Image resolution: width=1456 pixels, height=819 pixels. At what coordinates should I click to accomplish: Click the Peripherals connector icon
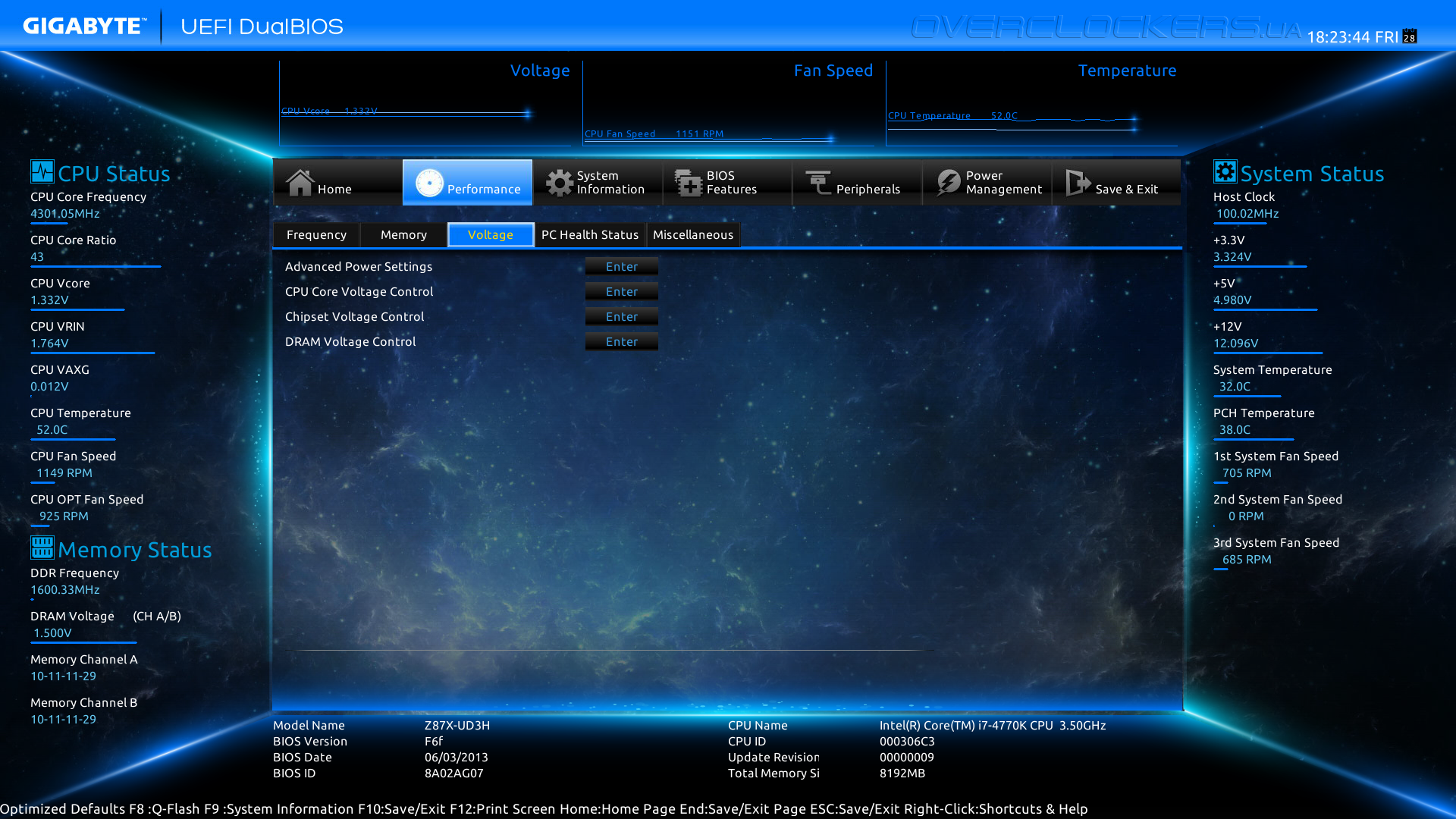818,183
